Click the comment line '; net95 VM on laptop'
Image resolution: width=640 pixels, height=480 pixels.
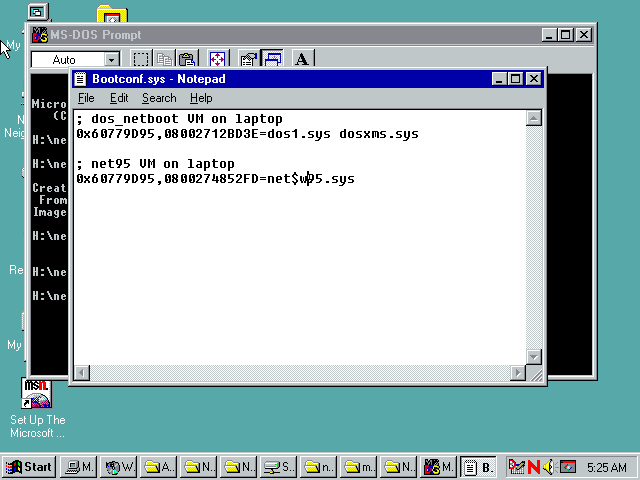coord(156,164)
